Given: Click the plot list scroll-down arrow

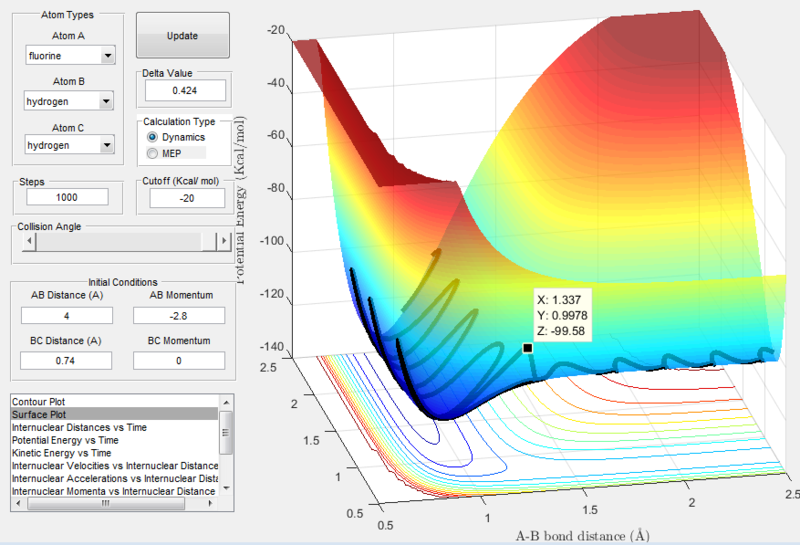Looking at the screenshot, I should click(x=227, y=488).
